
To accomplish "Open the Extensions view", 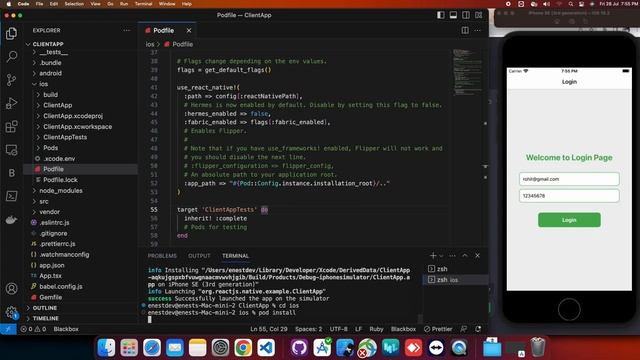I will [x=11, y=126].
